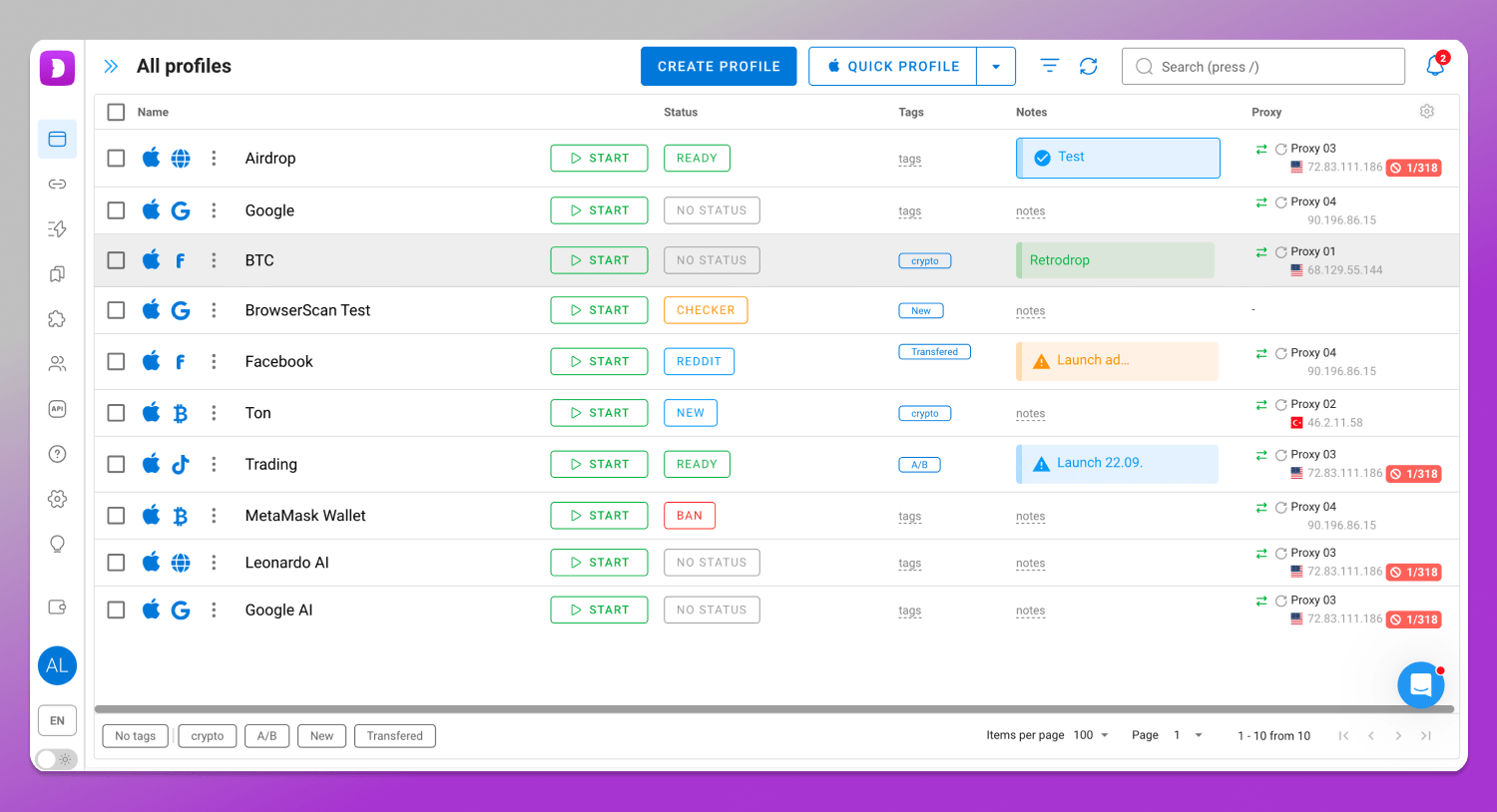Open the proxies link icon in sidebar

click(57, 185)
